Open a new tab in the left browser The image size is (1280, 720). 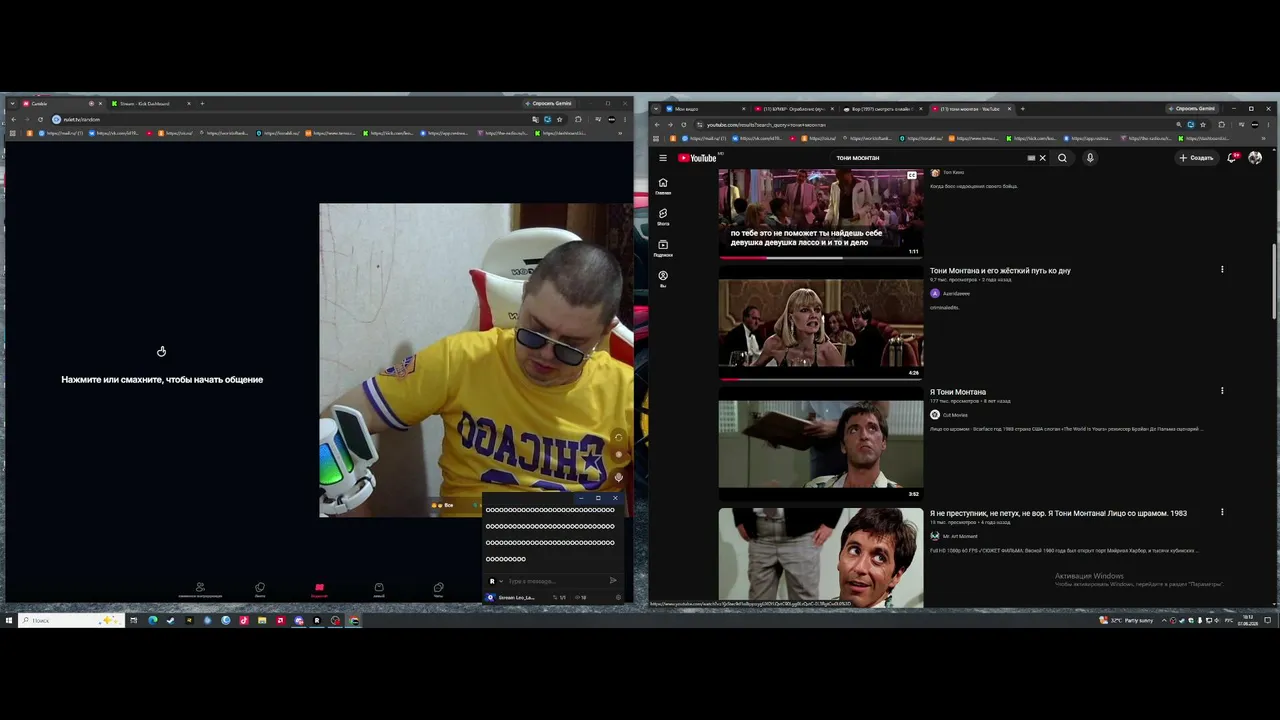click(202, 103)
